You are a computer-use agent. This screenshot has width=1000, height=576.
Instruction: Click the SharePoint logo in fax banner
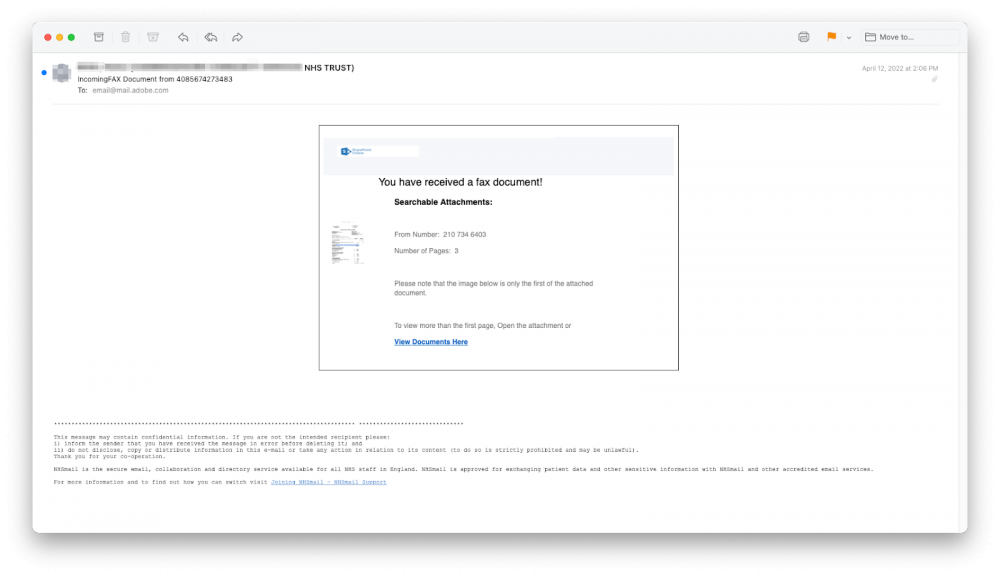click(x=357, y=151)
